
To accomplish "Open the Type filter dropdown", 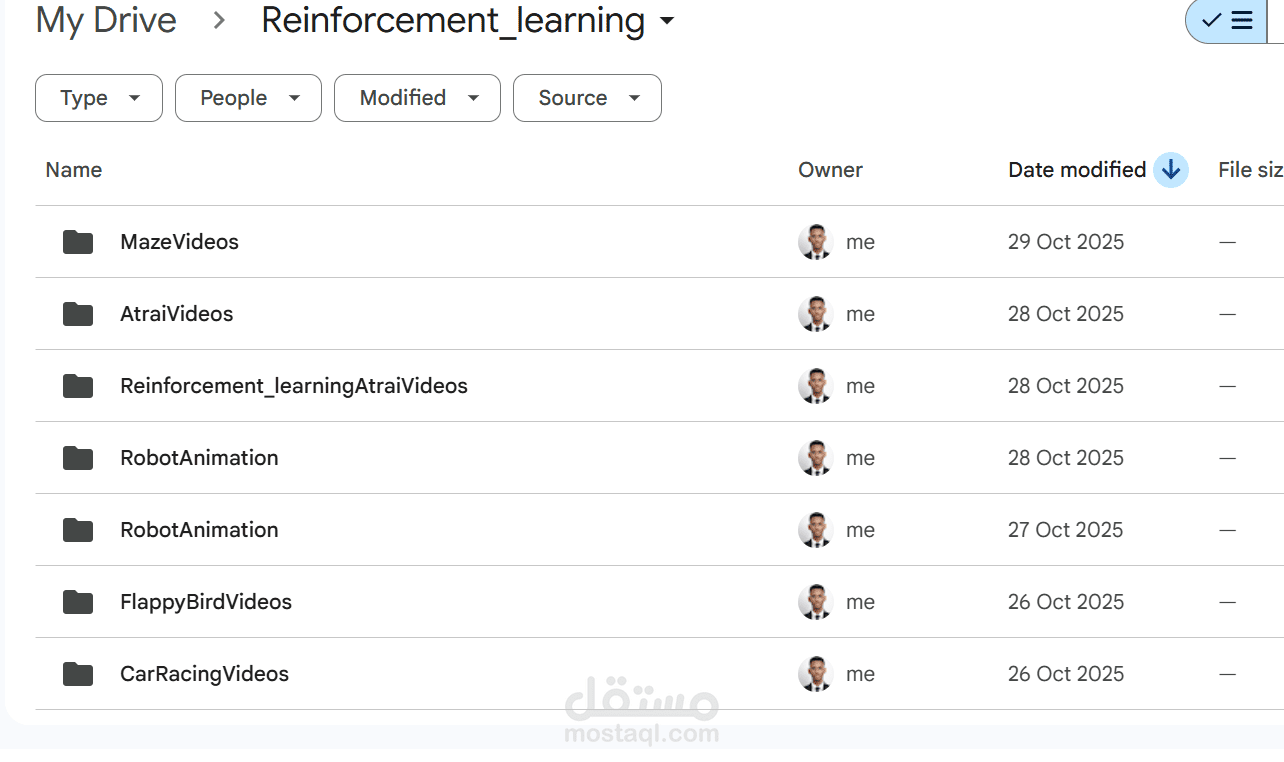I will point(98,98).
